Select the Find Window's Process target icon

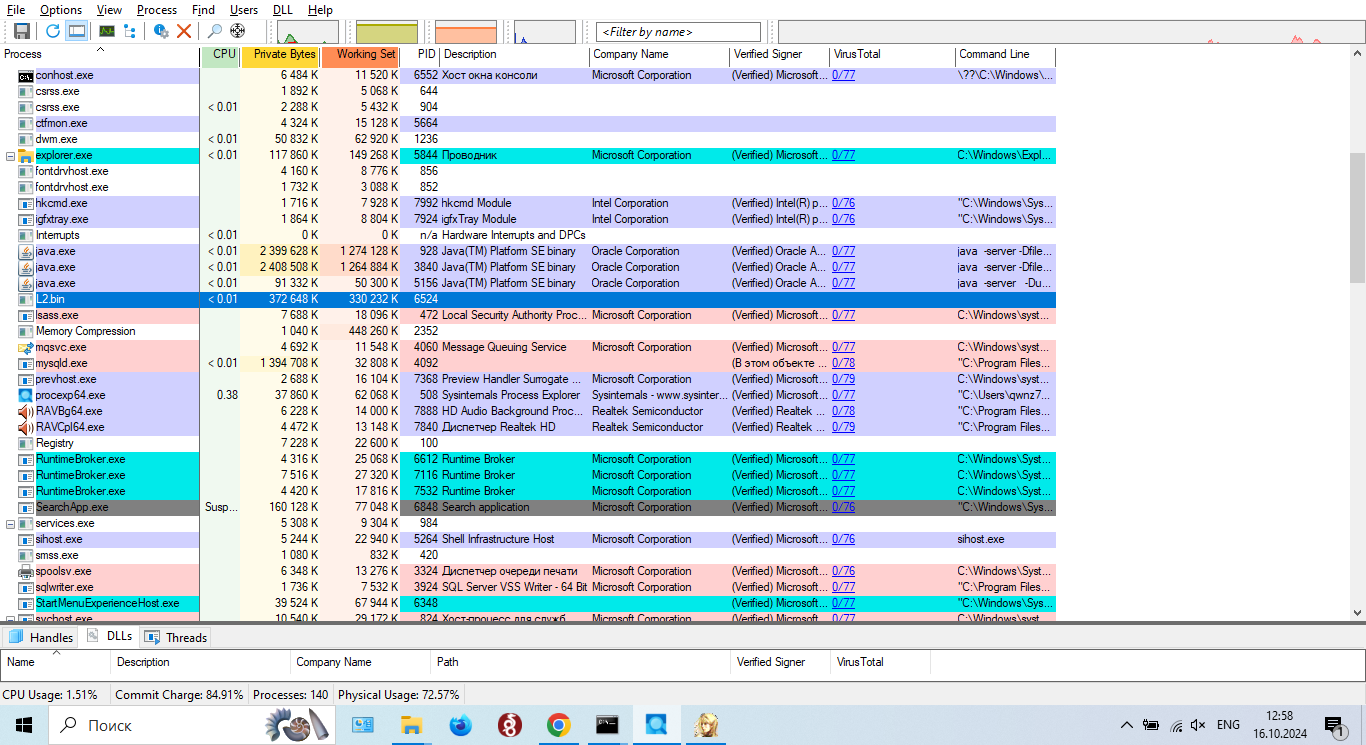coord(238,31)
